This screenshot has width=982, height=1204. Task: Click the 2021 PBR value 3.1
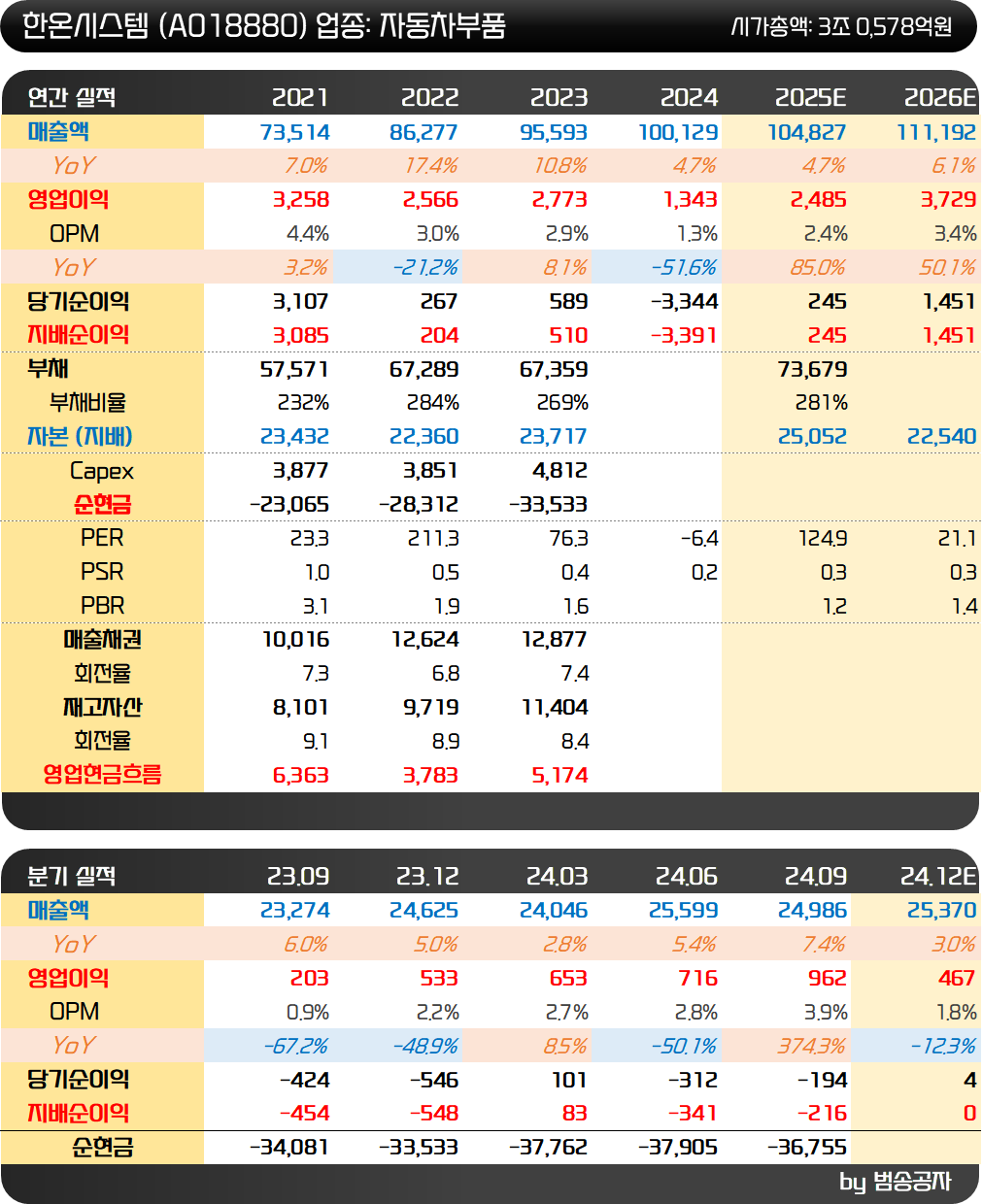316,606
